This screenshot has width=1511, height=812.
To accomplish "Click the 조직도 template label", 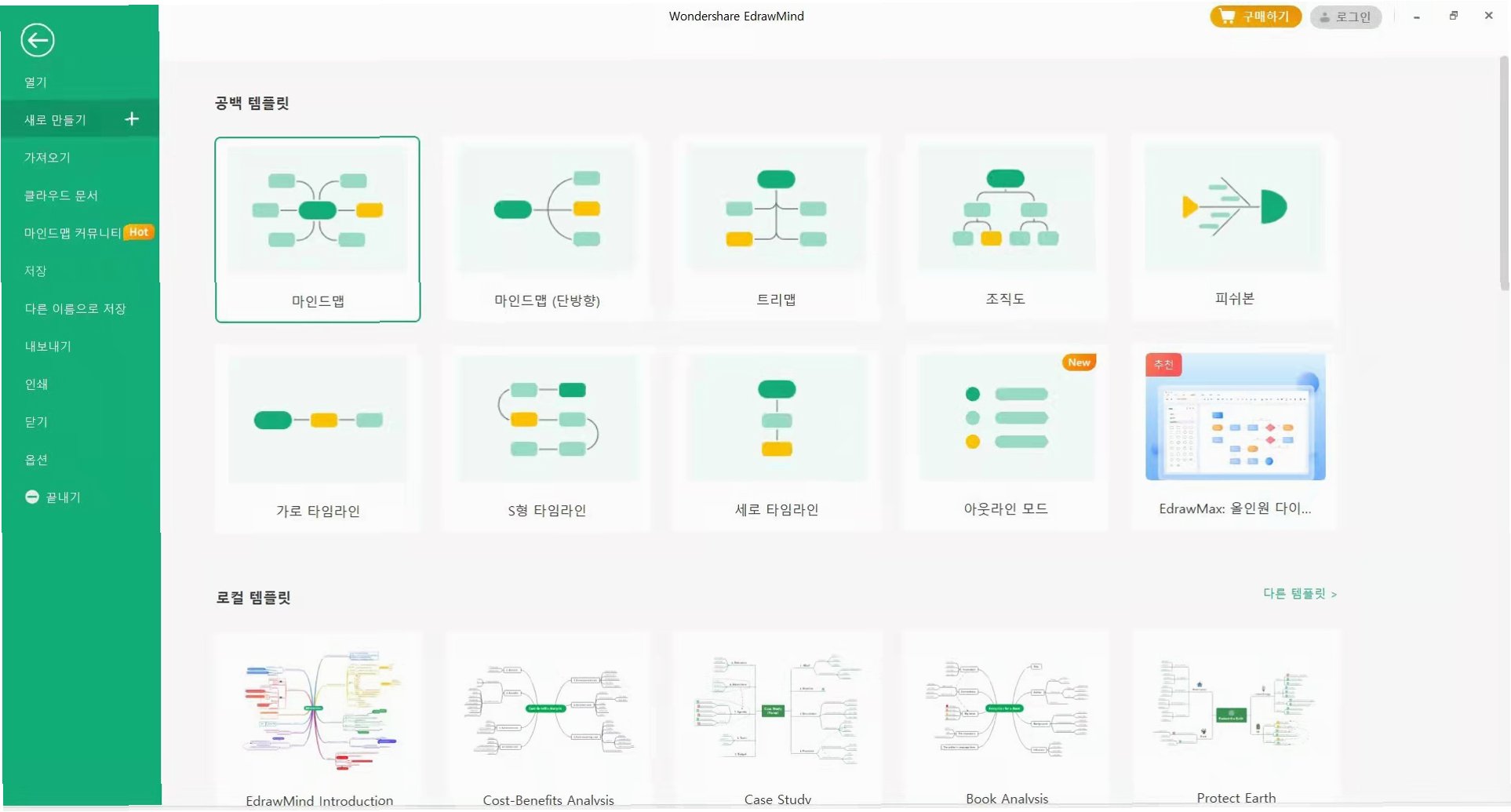I will click(x=1006, y=299).
